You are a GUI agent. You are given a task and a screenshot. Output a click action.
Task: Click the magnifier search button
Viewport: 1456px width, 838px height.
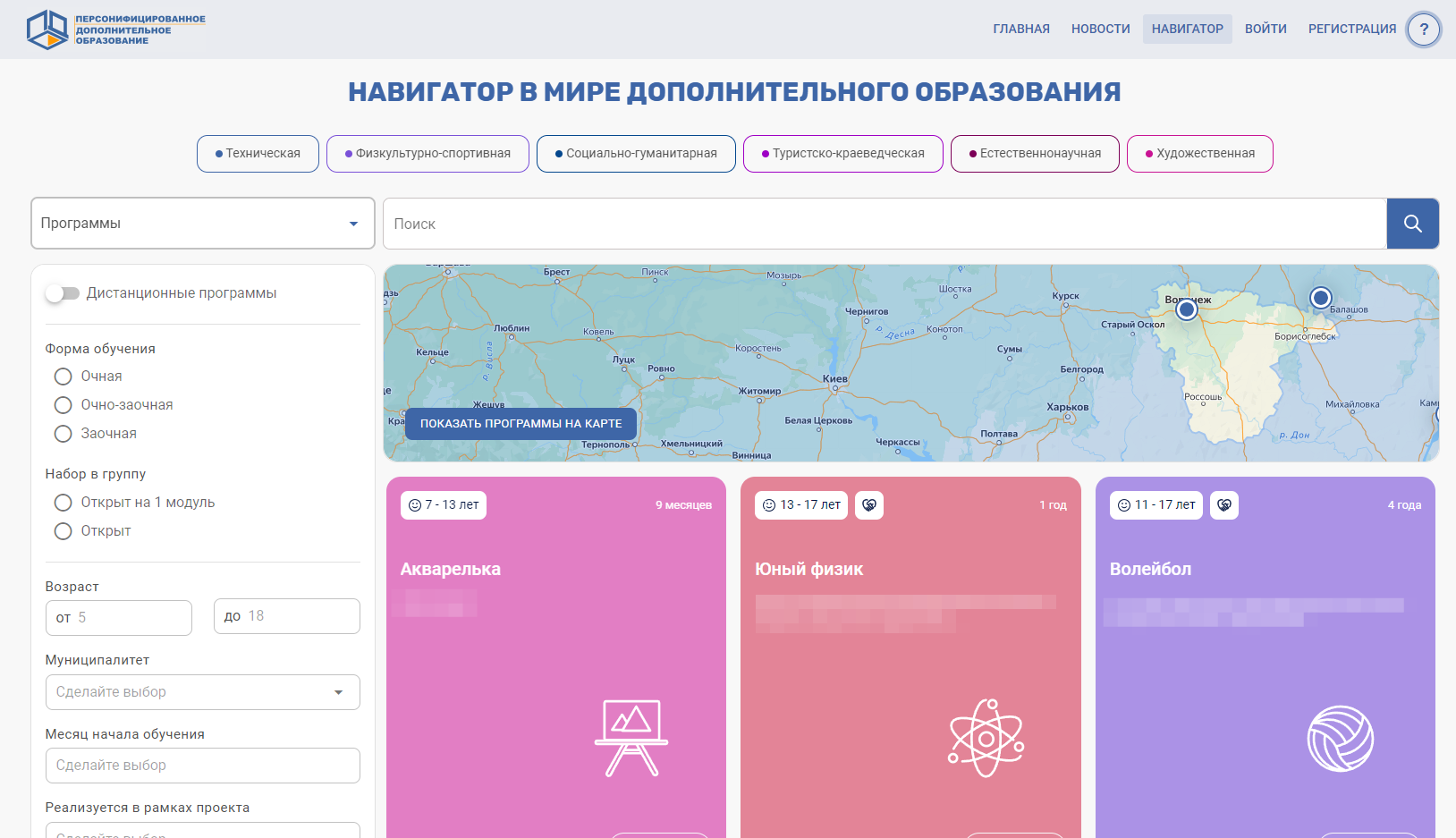(x=1412, y=224)
